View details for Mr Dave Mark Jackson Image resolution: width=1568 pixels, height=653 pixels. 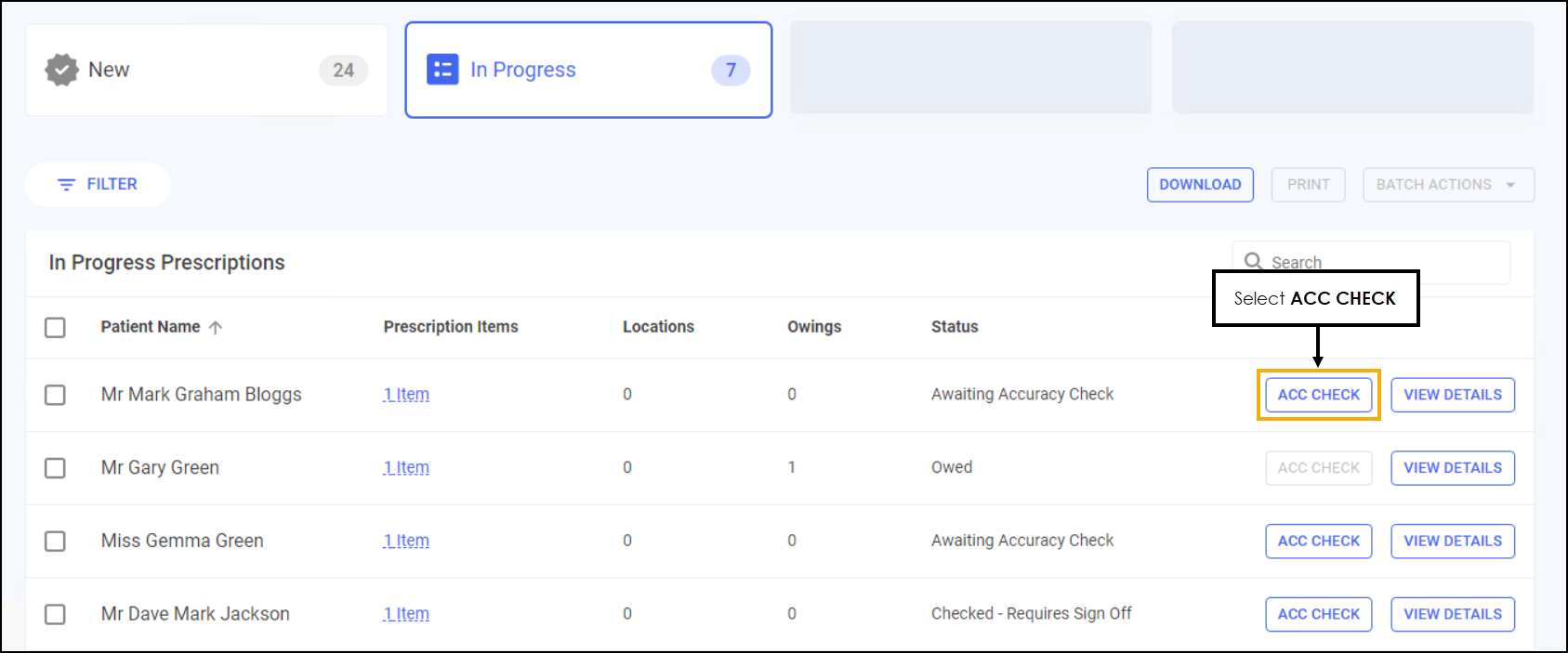(1452, 614)
